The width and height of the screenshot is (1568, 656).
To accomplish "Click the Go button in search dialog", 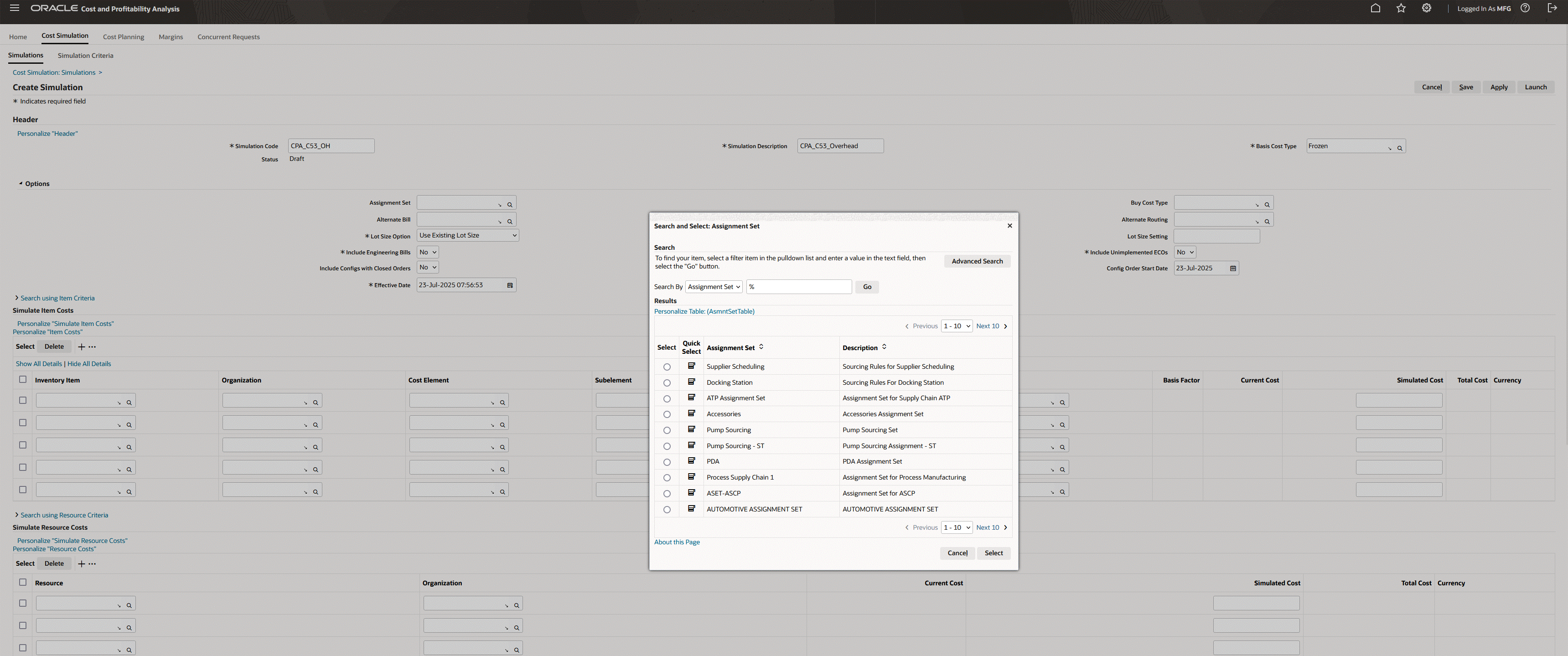I will coord(867,287).
